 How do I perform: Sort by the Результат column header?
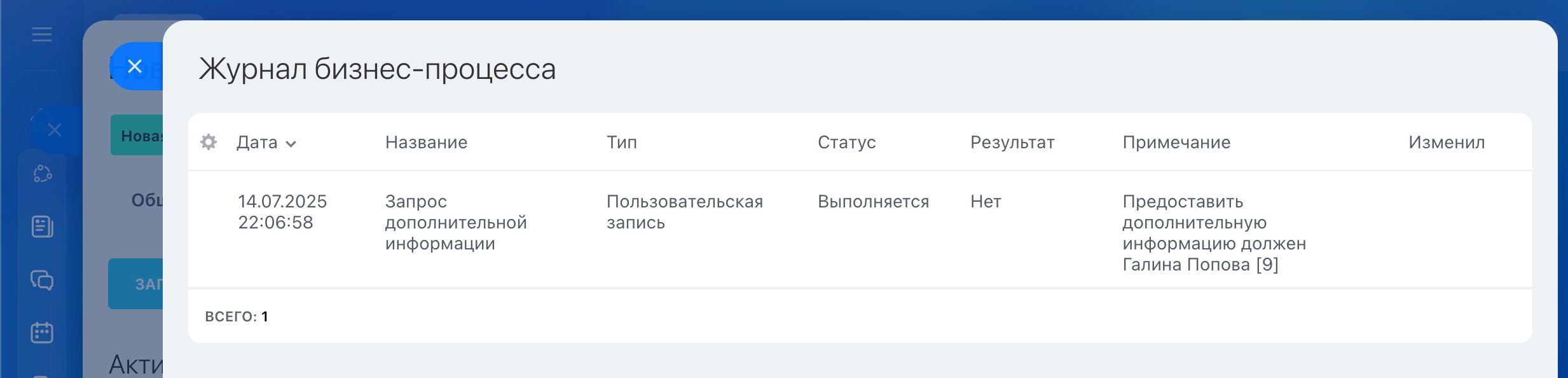[x=1012, y=142]
